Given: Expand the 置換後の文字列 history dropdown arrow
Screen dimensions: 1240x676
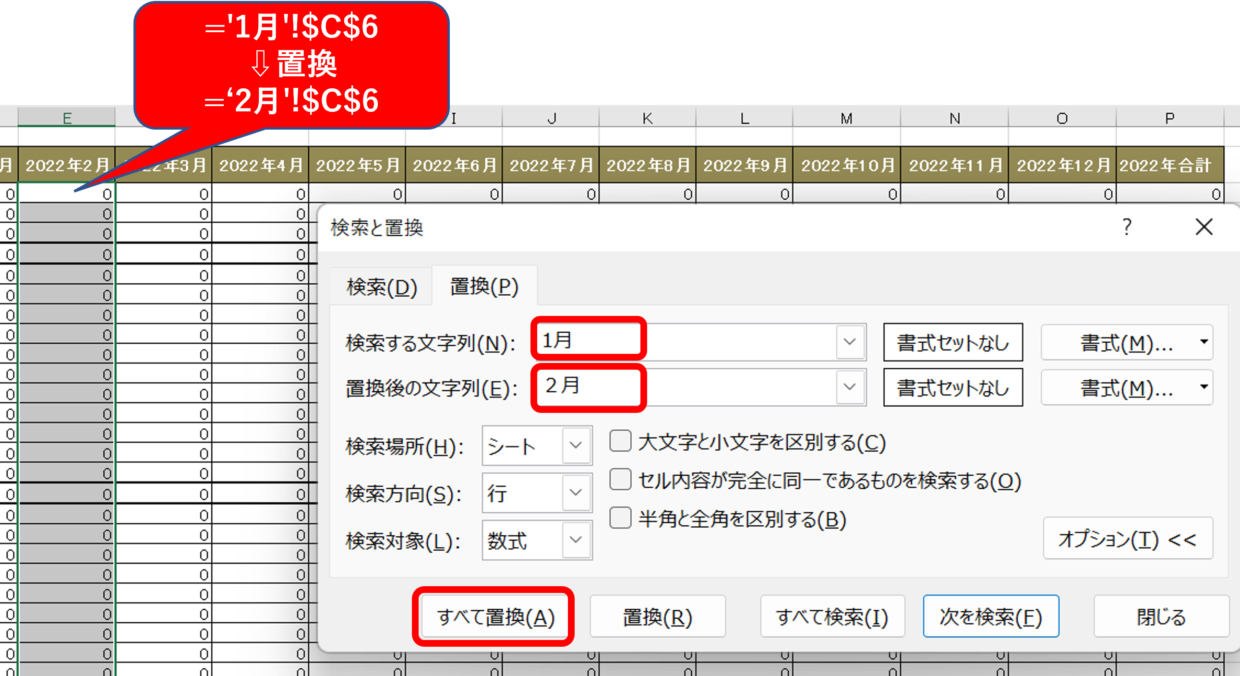Looking at the screenshot, I should (850, 387).
